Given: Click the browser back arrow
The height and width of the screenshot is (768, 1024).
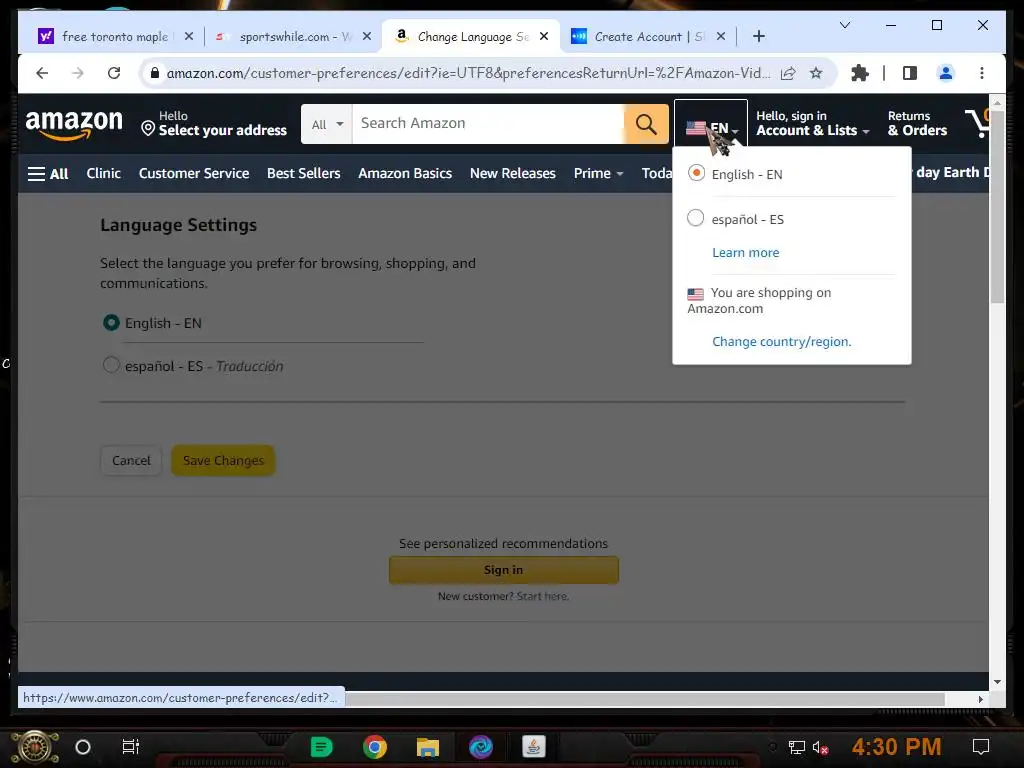Looking at the screenshot, I should (x=42, y=73).
